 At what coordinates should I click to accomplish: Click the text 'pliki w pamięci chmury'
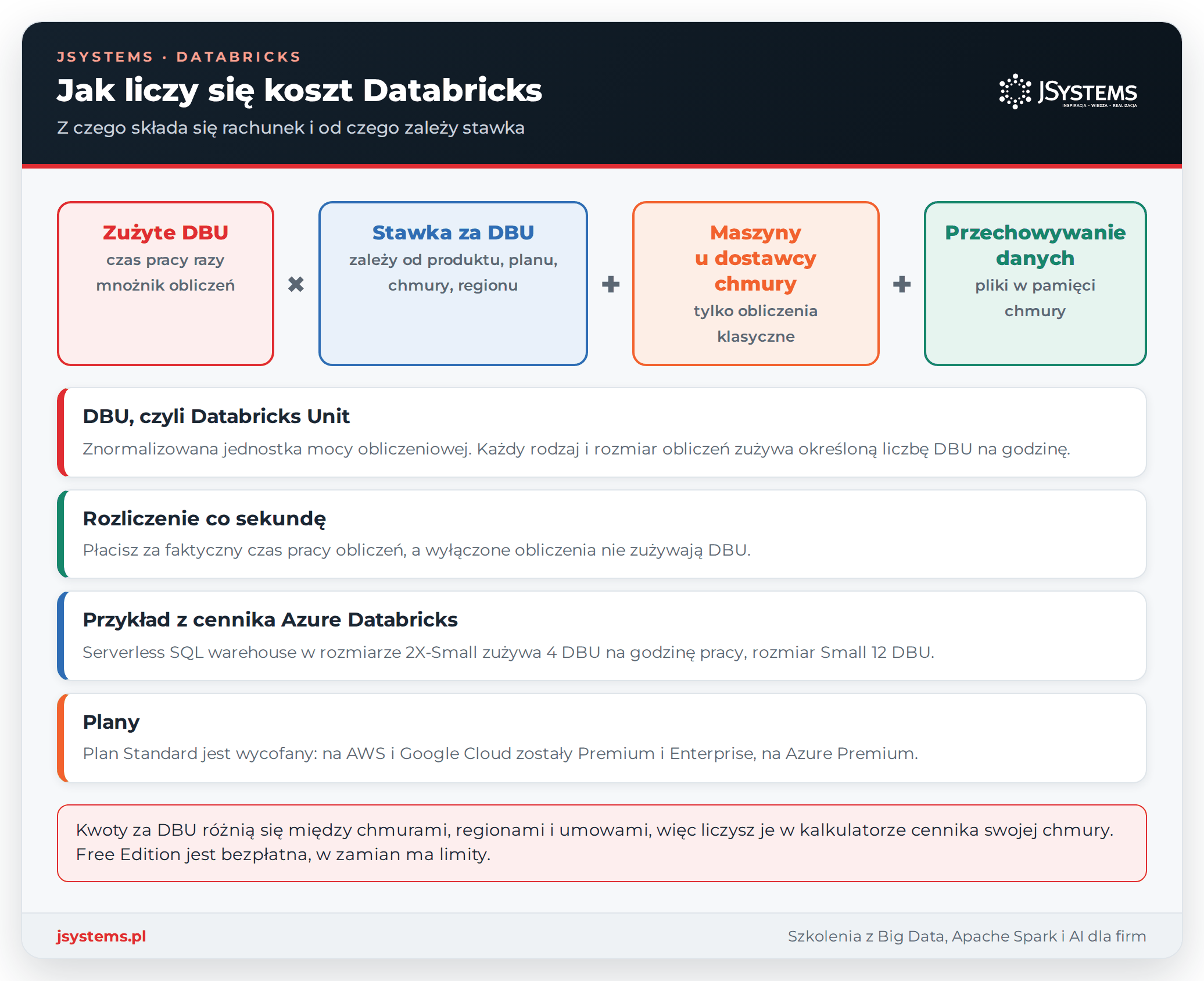[1035, 298]
